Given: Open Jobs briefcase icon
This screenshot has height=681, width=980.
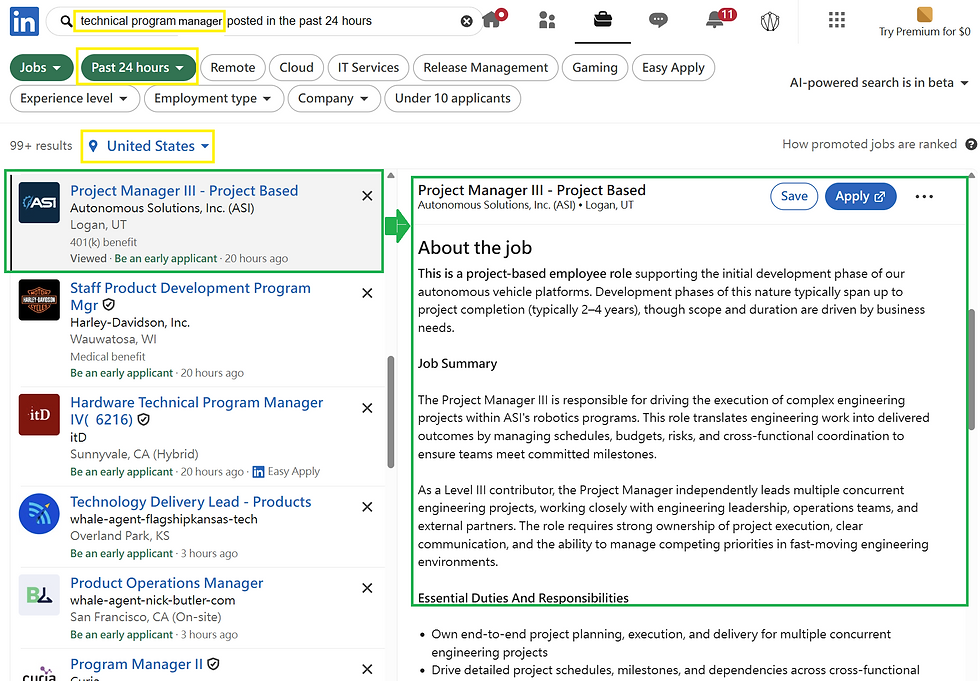Looking at the screenshot, I should click(602, 20).
